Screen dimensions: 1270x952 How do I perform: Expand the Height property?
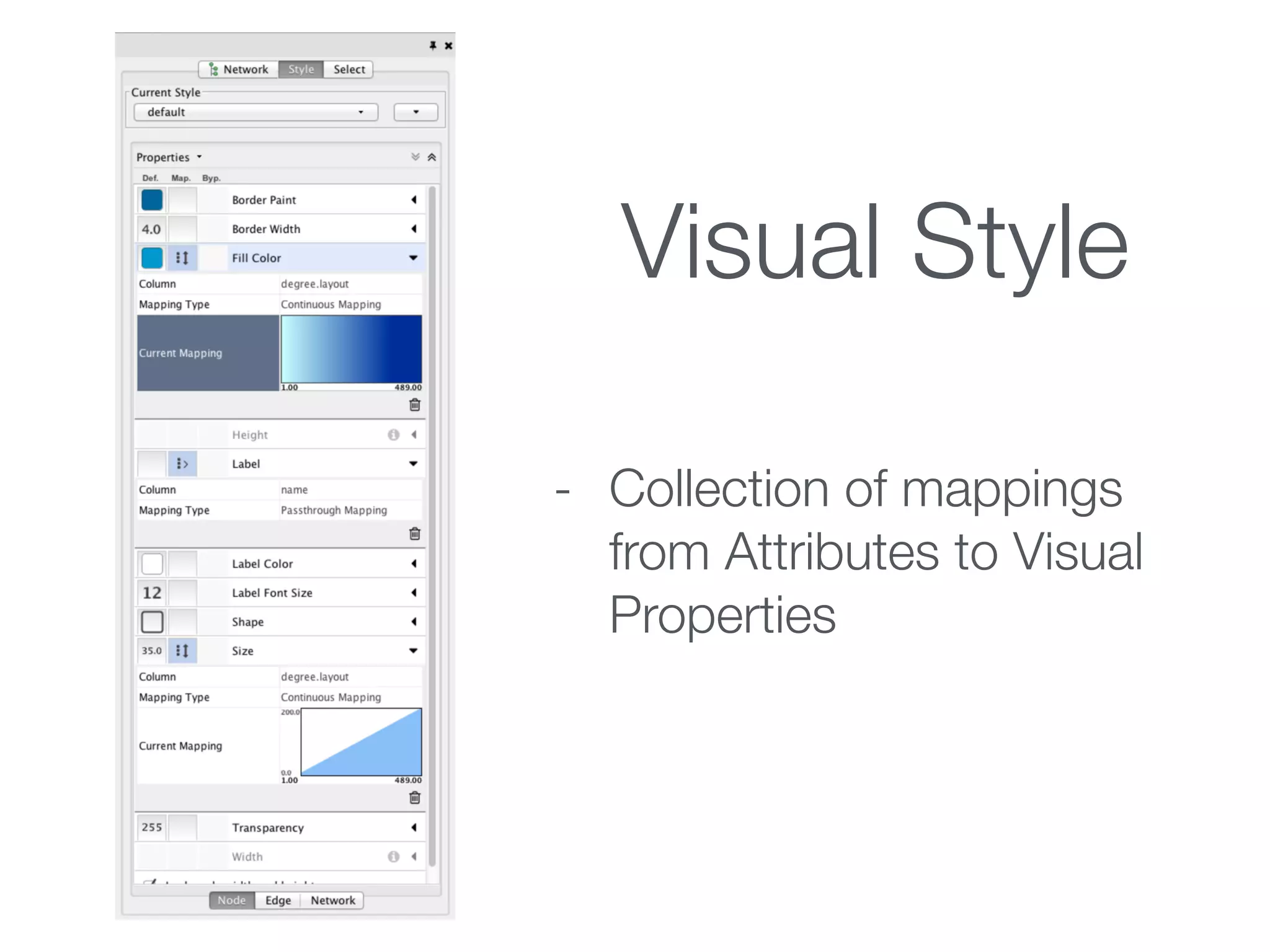click(x=414, y=434)
